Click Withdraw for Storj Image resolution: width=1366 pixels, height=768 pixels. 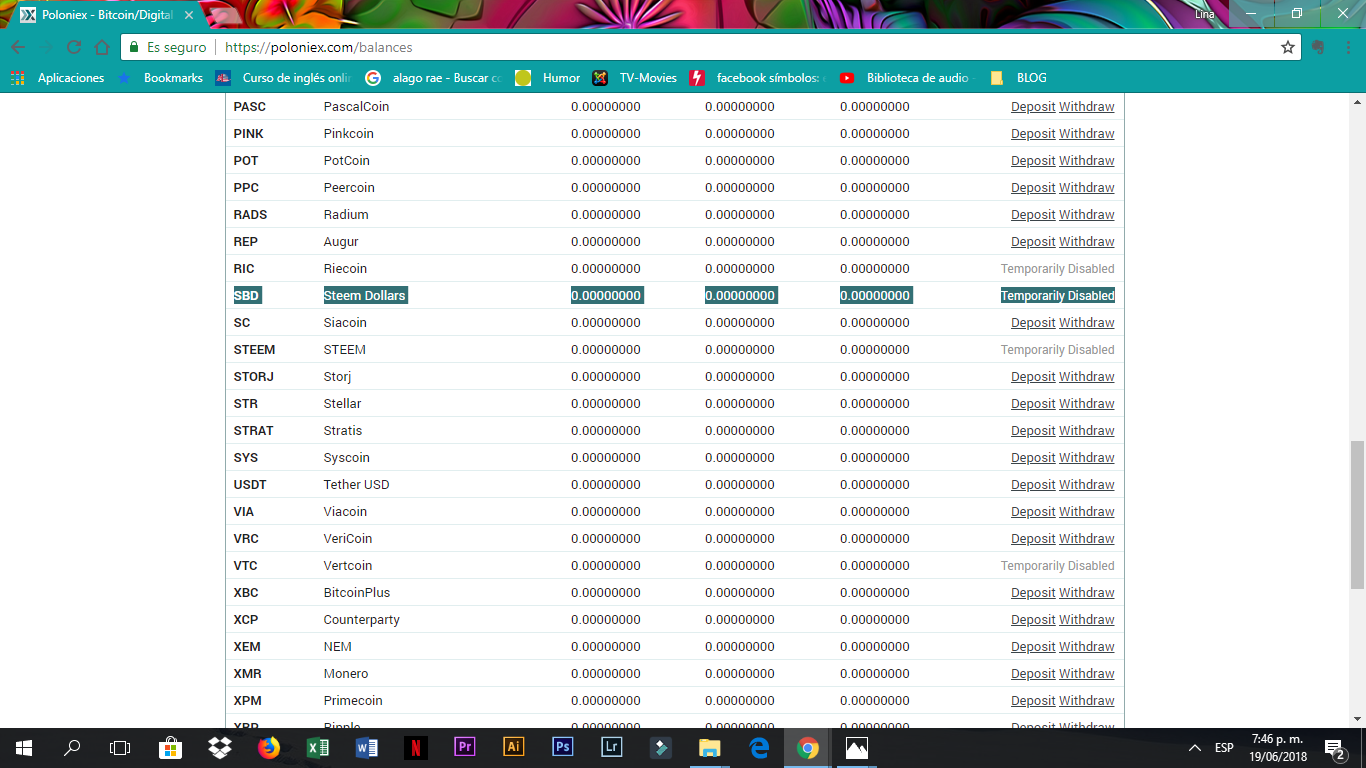click(1087, 377)
